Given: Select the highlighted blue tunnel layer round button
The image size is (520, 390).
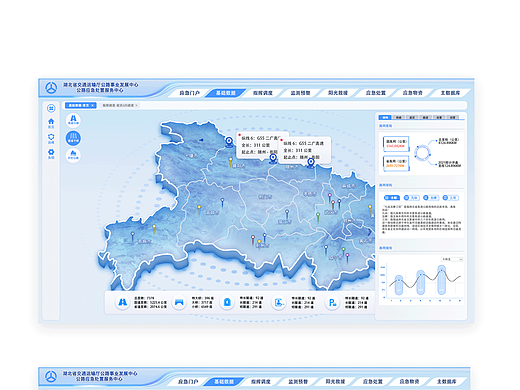Looking at the screenshot, I should pos(73,138).
